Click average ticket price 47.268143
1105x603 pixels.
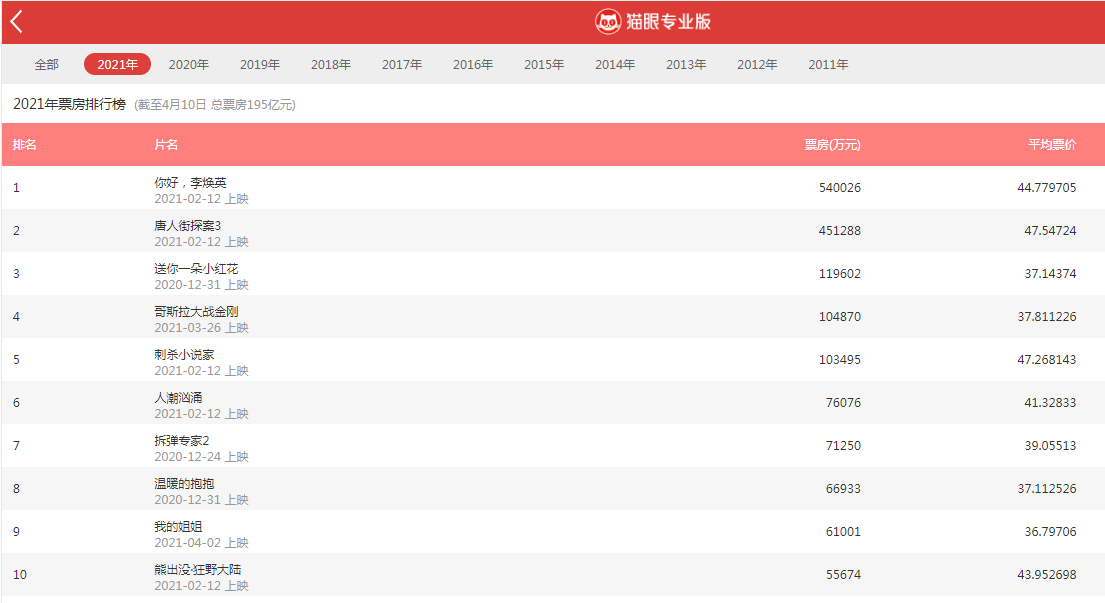point(1047,359)
